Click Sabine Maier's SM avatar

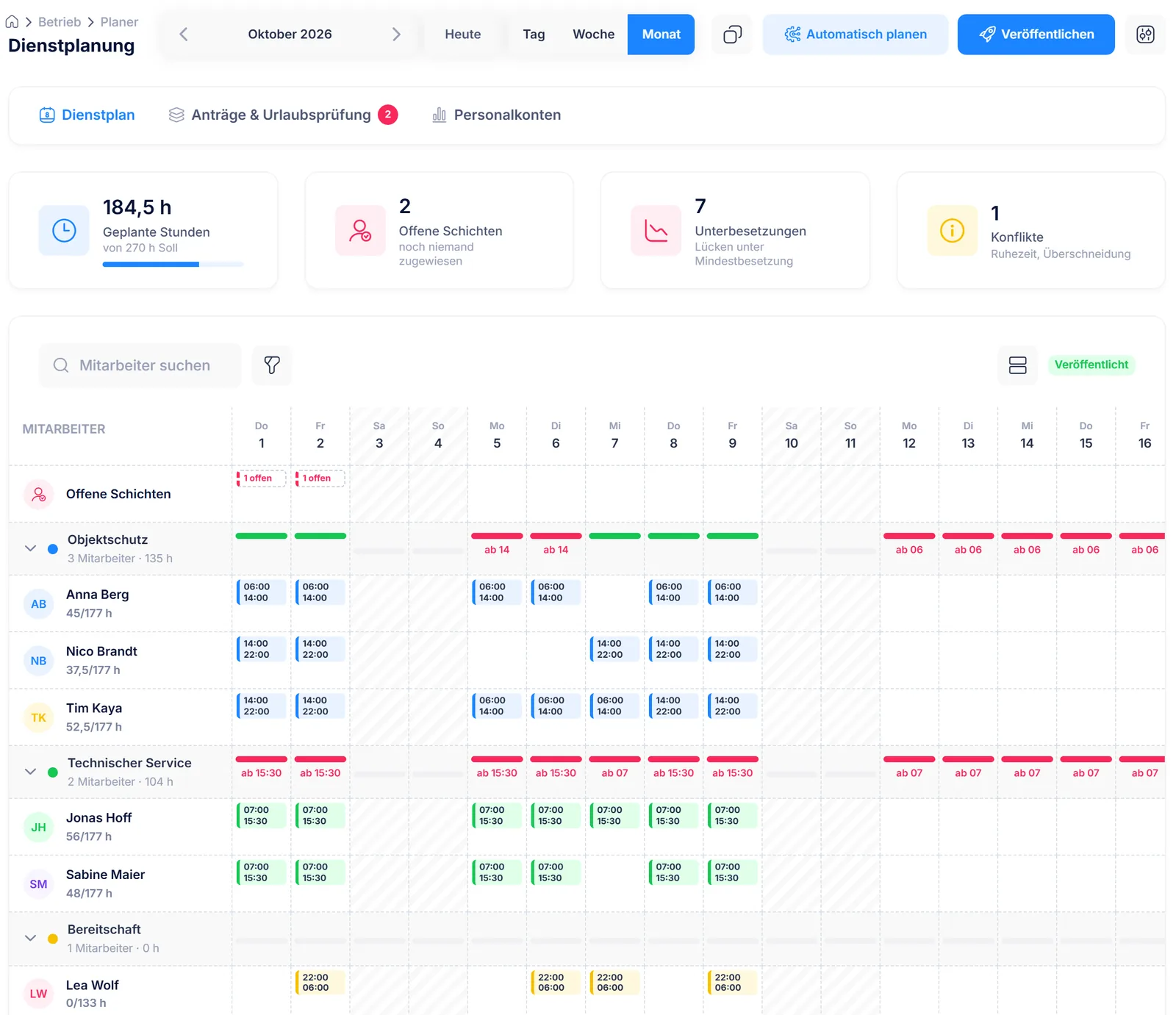tap(38, 884)
